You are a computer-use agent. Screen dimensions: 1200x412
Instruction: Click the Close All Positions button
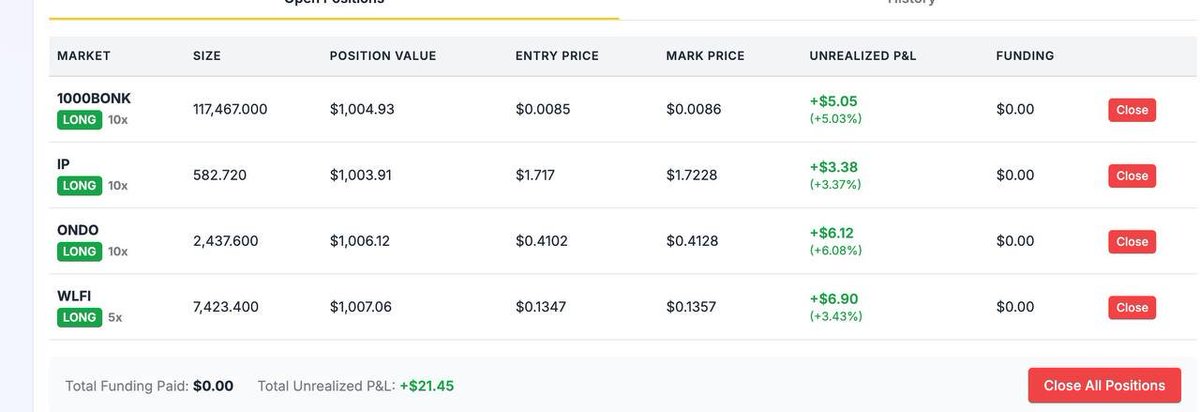click(x=1104, y=385)
